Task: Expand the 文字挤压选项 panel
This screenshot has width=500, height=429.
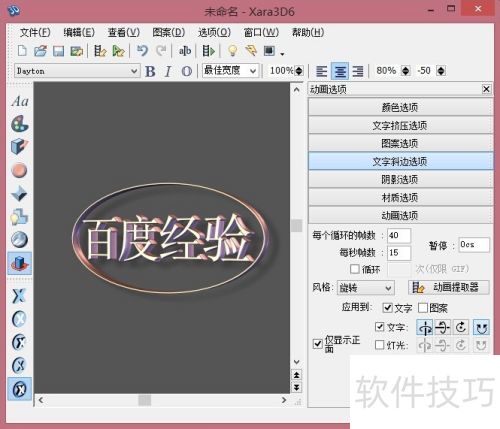Action: [400, 125]
